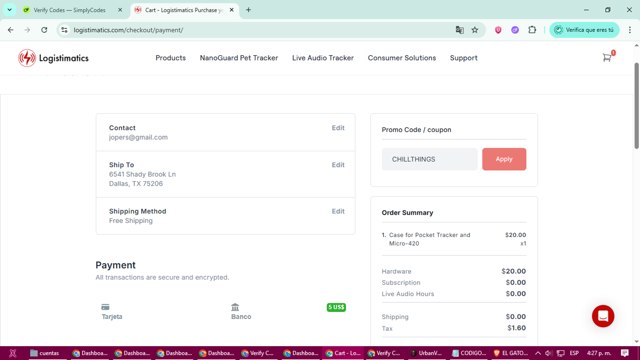This screenshot has height=360, width=640.
Task: Click the volume icon in system tray
Action: (549, 353)
